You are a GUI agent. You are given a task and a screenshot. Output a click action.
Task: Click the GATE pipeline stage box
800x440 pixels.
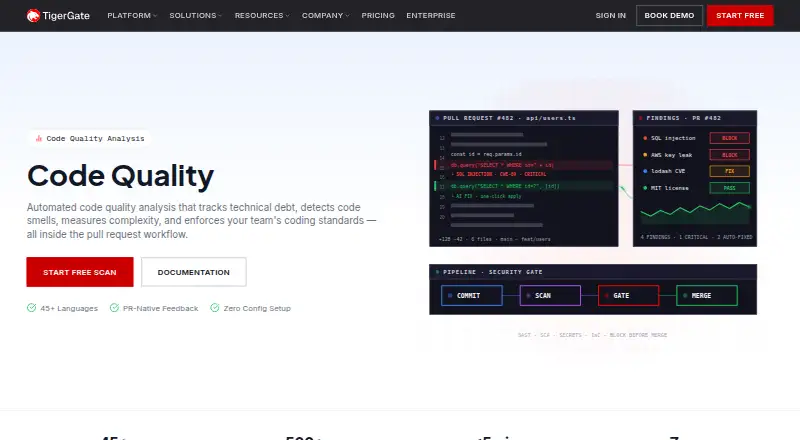point(629,296)
